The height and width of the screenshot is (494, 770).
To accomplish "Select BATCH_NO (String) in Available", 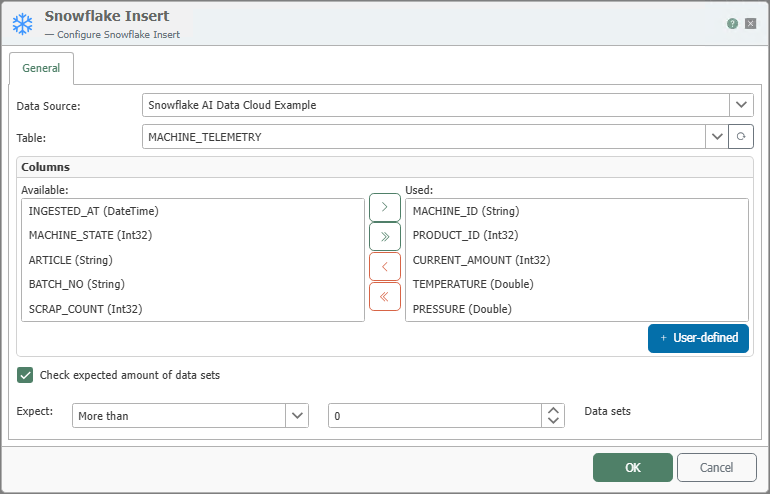I will point(193,284).
